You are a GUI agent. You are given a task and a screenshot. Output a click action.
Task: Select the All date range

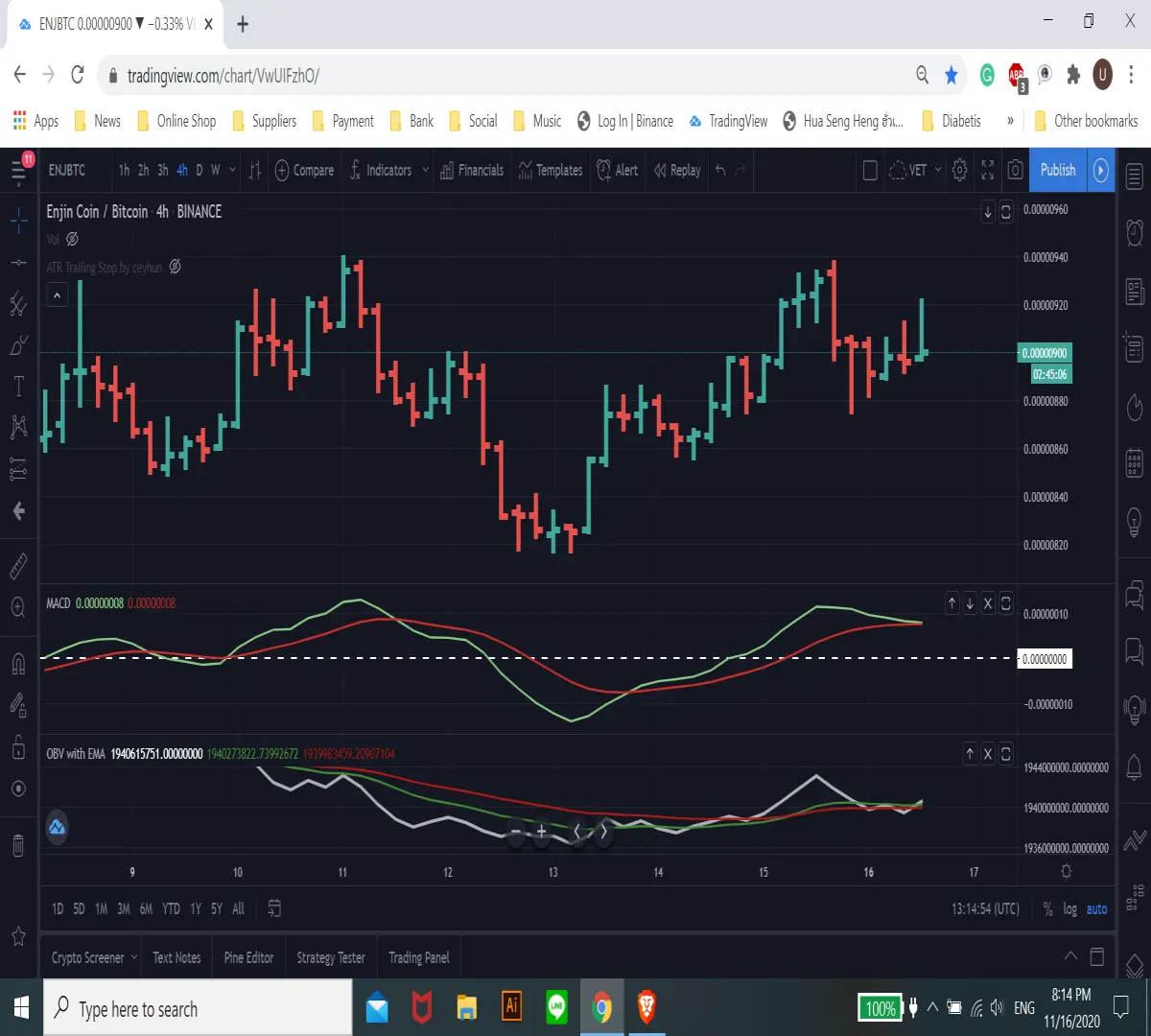click(x=238, y=908)
